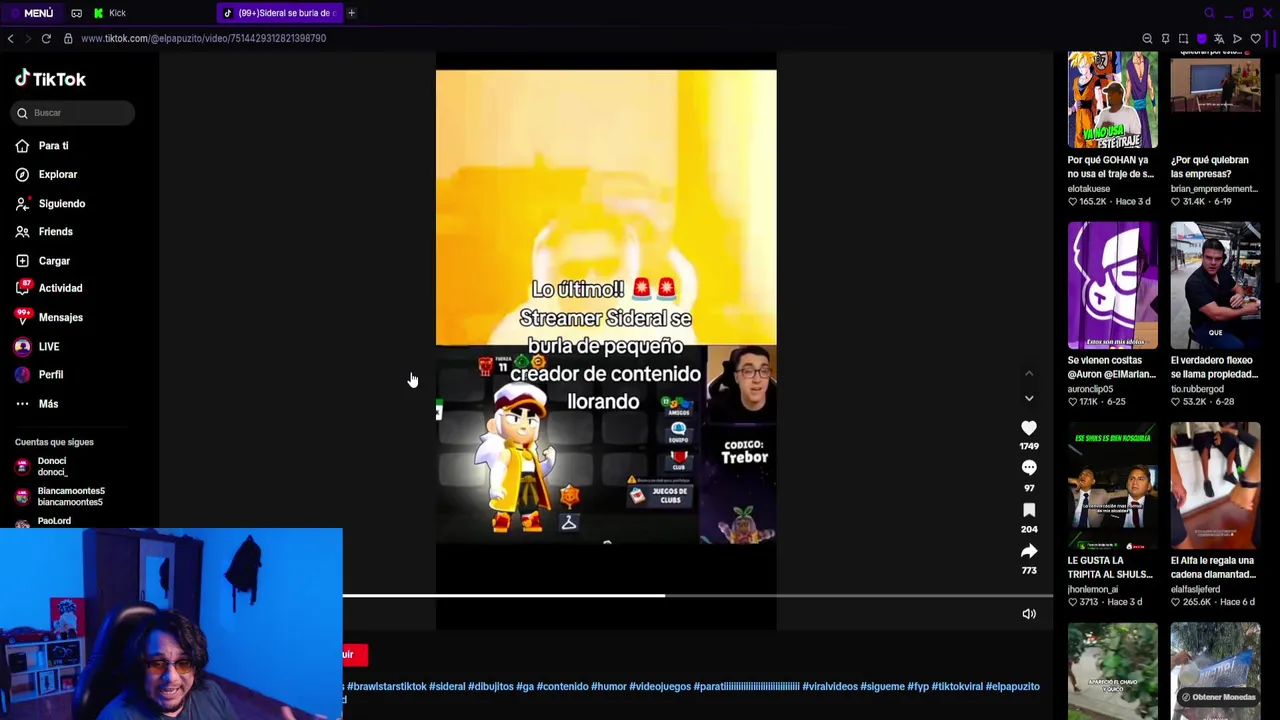Viewport: 1280px width, 720px height.
Task: Share the video with arrow icon
Action: point(1029,551)
